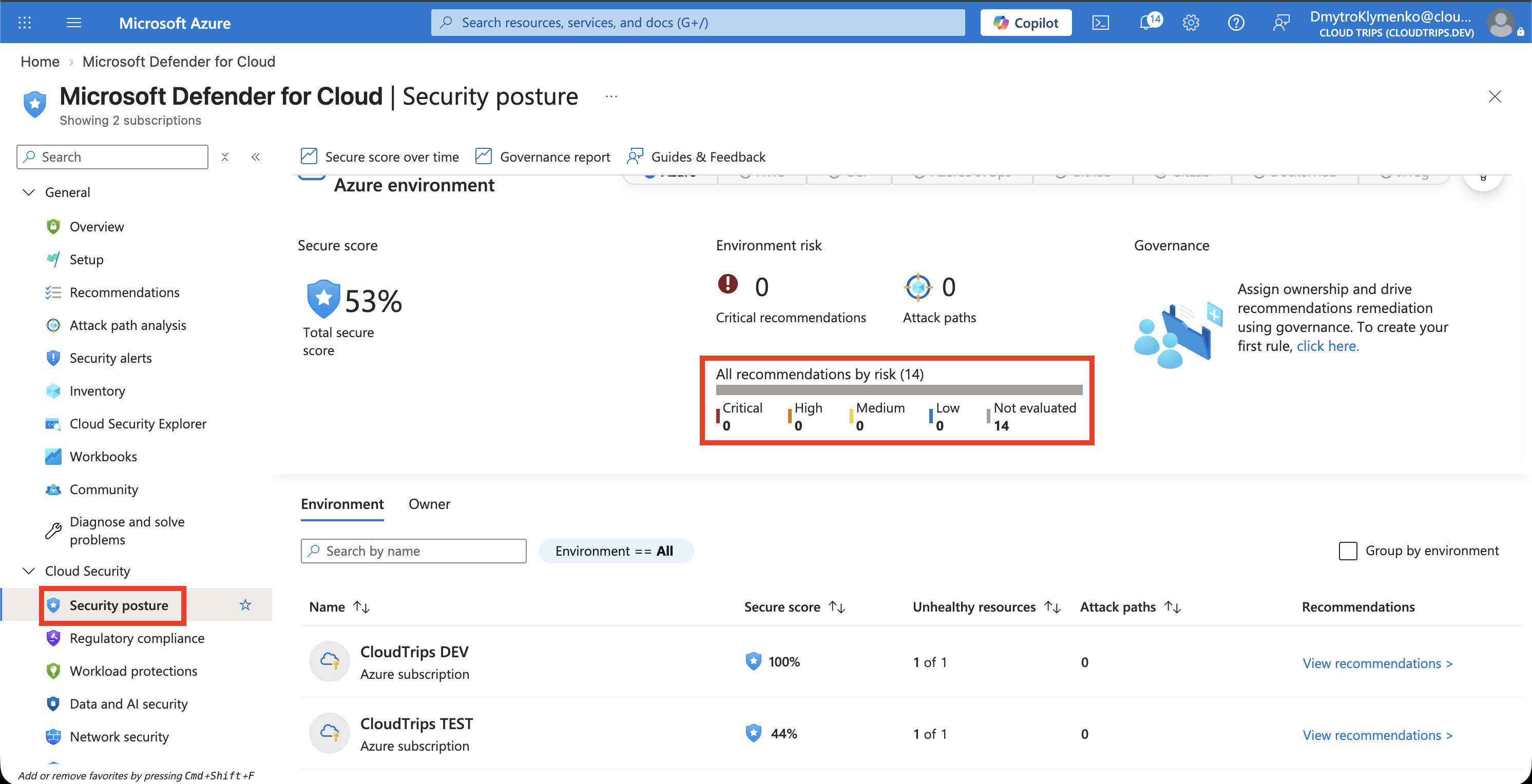This screenshot has height=784, width=1532.
Task: Click the Medium risk yellow marker
Action: click(x=852, y=416)
